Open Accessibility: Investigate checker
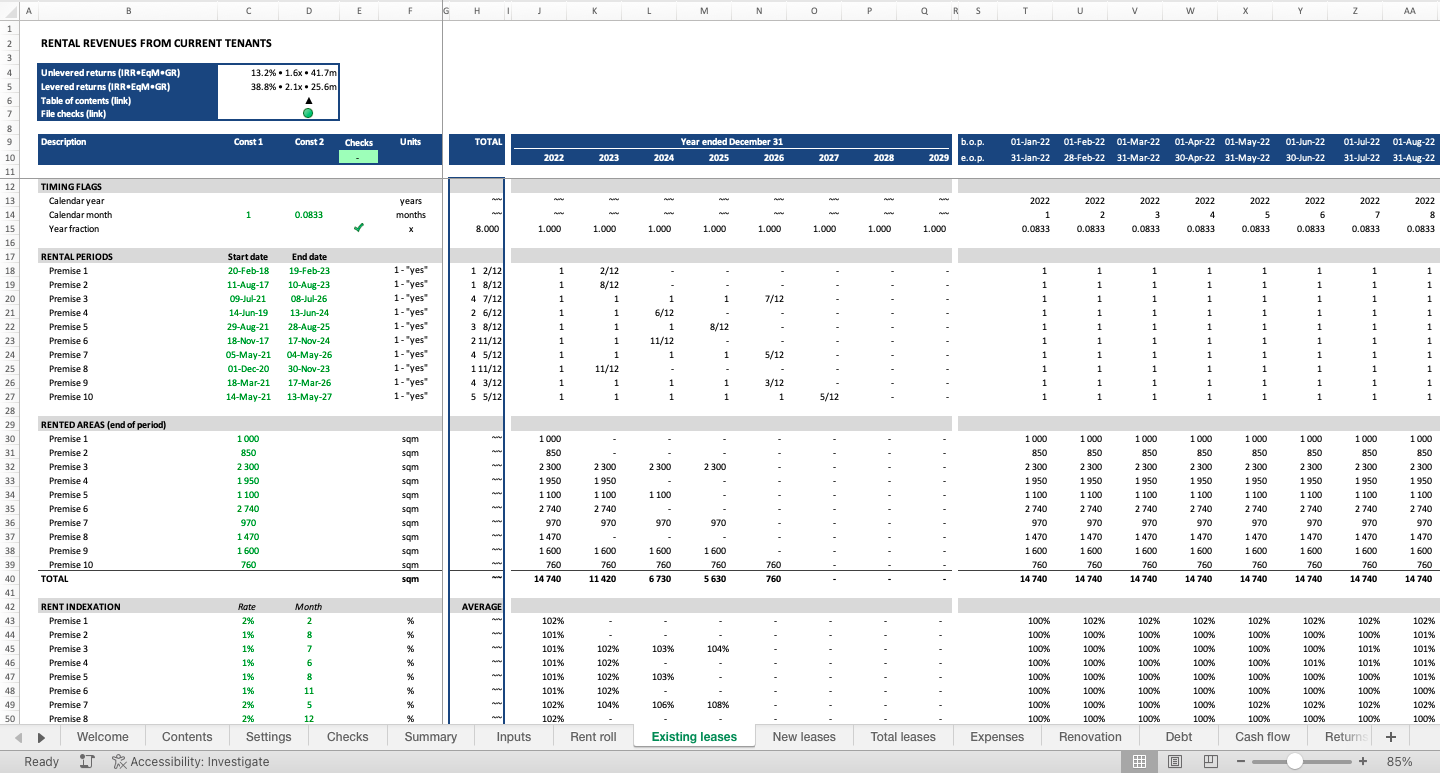The image size is (1440, 773). click(191, 761)
